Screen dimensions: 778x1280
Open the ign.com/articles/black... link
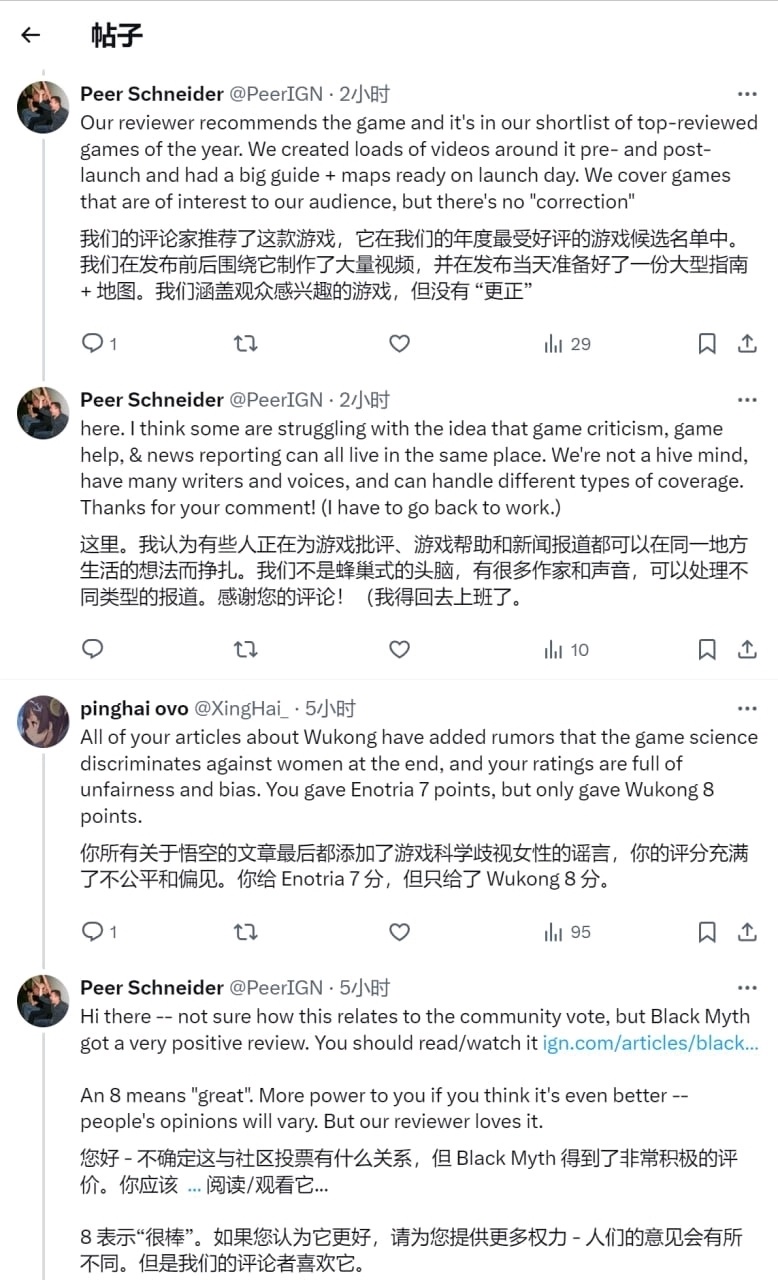click(650, 1043)
